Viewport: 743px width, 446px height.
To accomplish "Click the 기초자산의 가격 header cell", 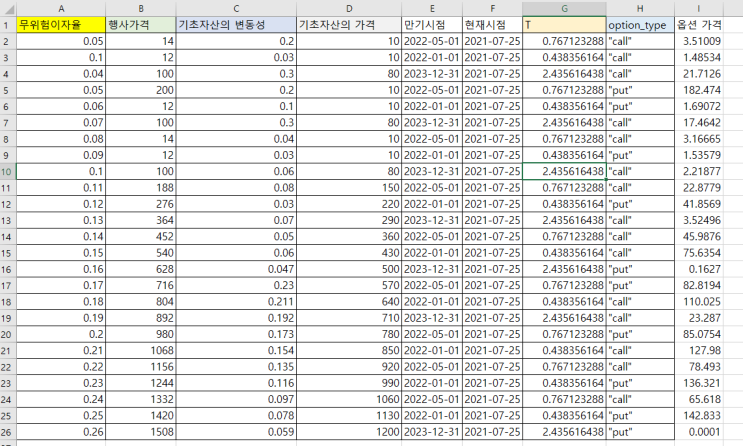I will point(349,25).
